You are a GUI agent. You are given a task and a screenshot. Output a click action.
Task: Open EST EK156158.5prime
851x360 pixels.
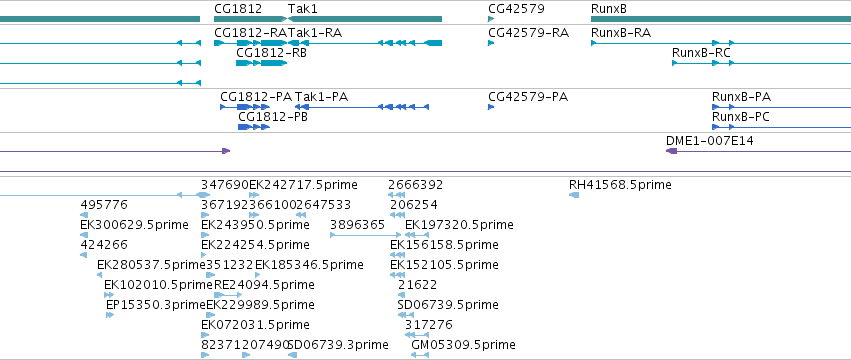(x=444, y=245)
